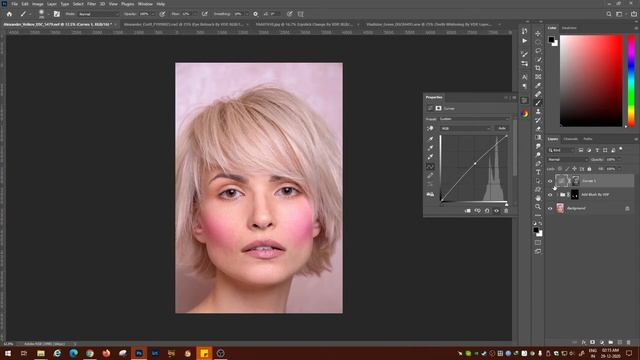The image size is (640, 360).
Task: Click the Search icon at top right
Action: click(x=609, y=14)
